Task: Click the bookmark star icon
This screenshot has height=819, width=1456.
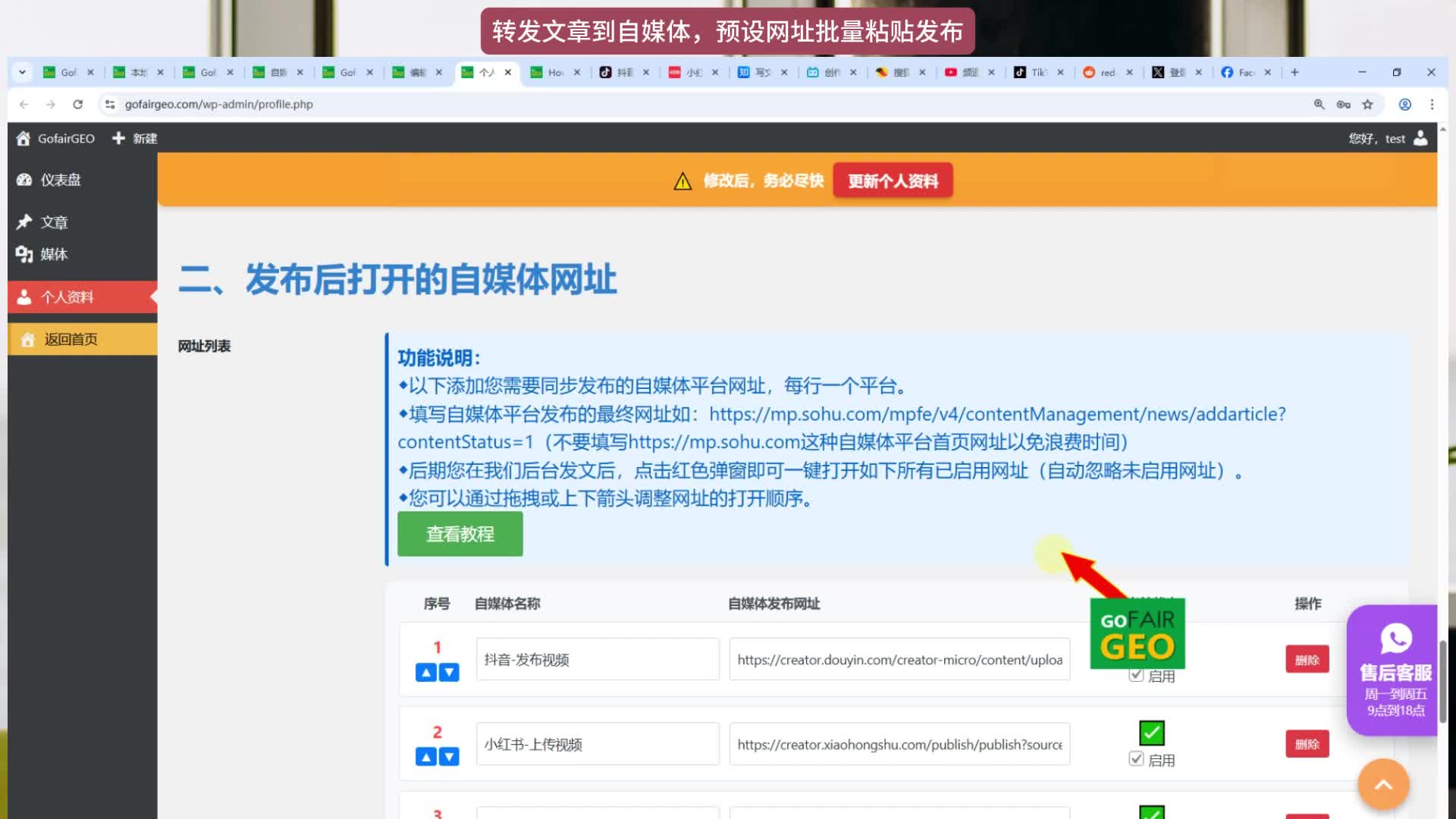Action: coord(1367,105)
